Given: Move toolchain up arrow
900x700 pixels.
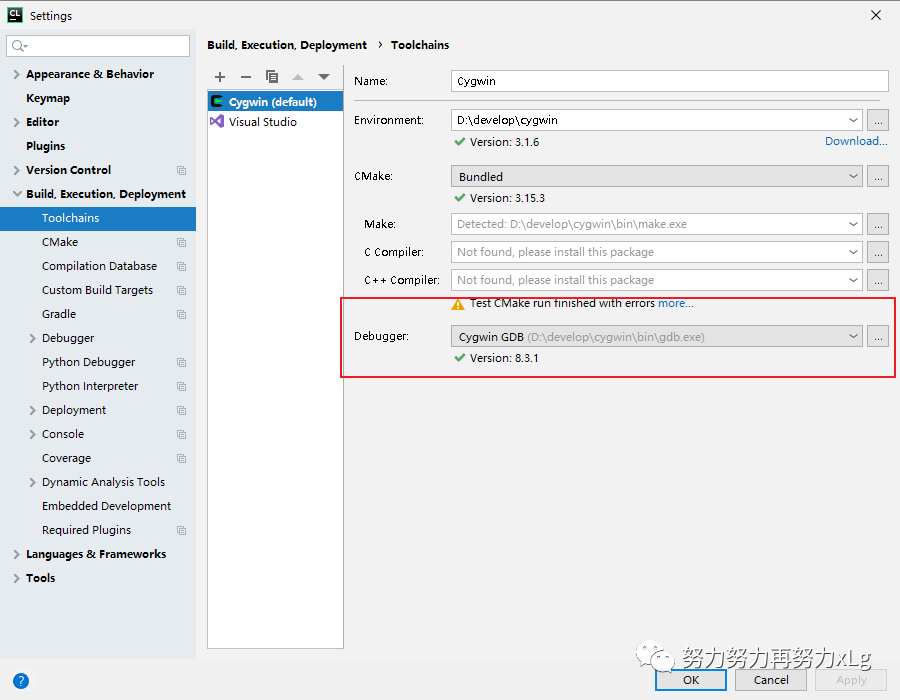Looking at the screenshot, I should tap(298, 77).
